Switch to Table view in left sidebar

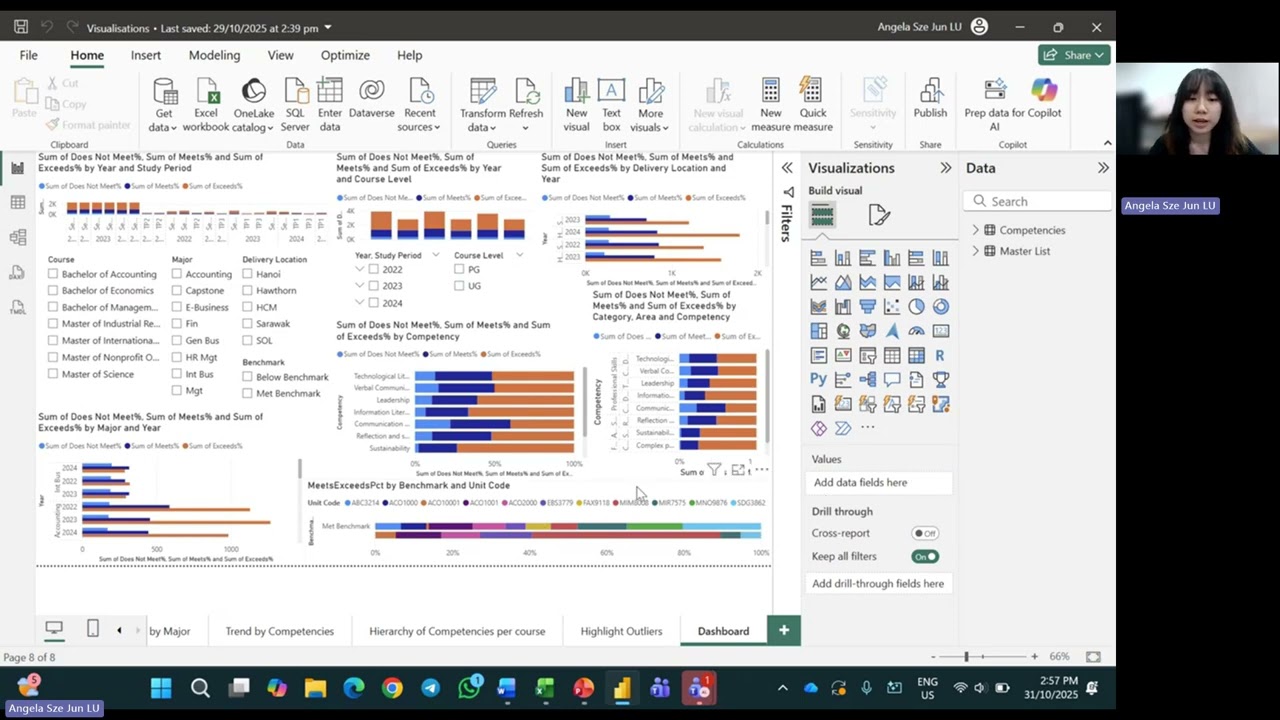tap(17, 203)
